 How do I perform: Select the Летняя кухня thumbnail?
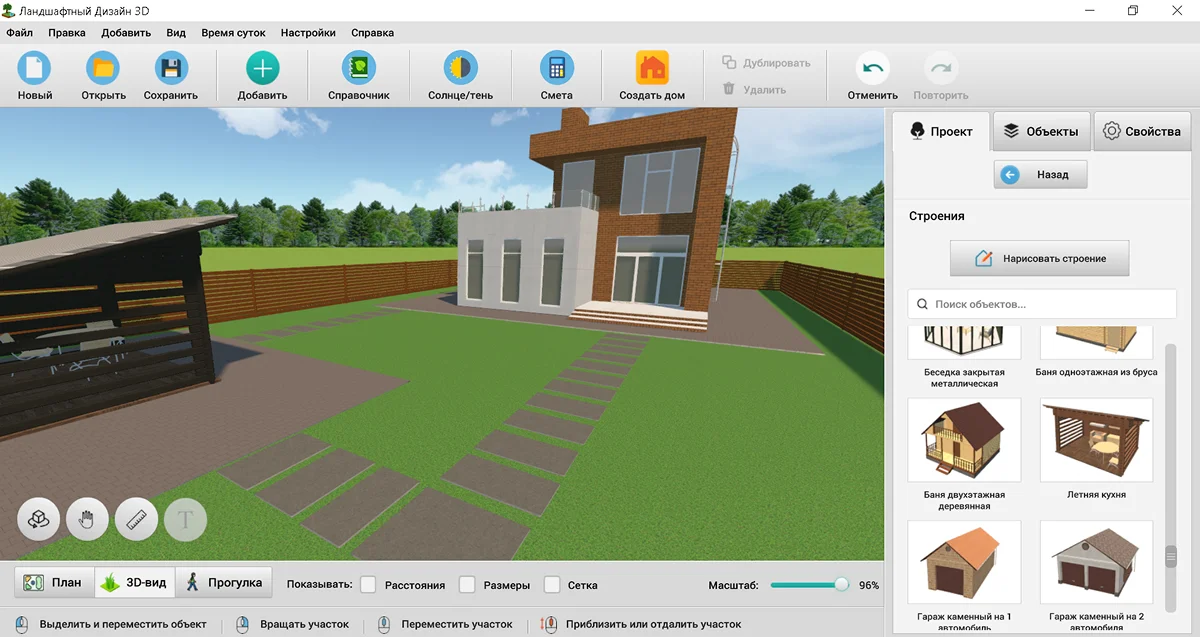[1096, 440]
